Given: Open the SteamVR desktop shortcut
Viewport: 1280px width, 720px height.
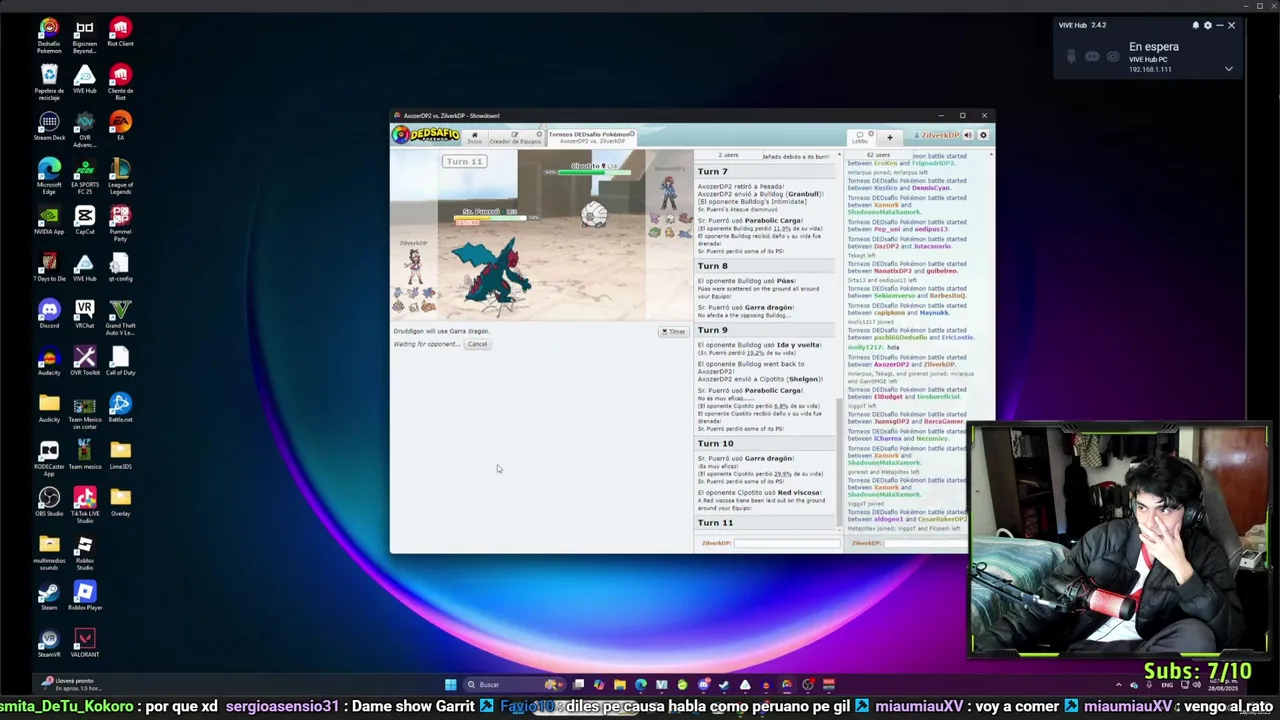Looking at the screenshot, I should click(x=49, y=642).
